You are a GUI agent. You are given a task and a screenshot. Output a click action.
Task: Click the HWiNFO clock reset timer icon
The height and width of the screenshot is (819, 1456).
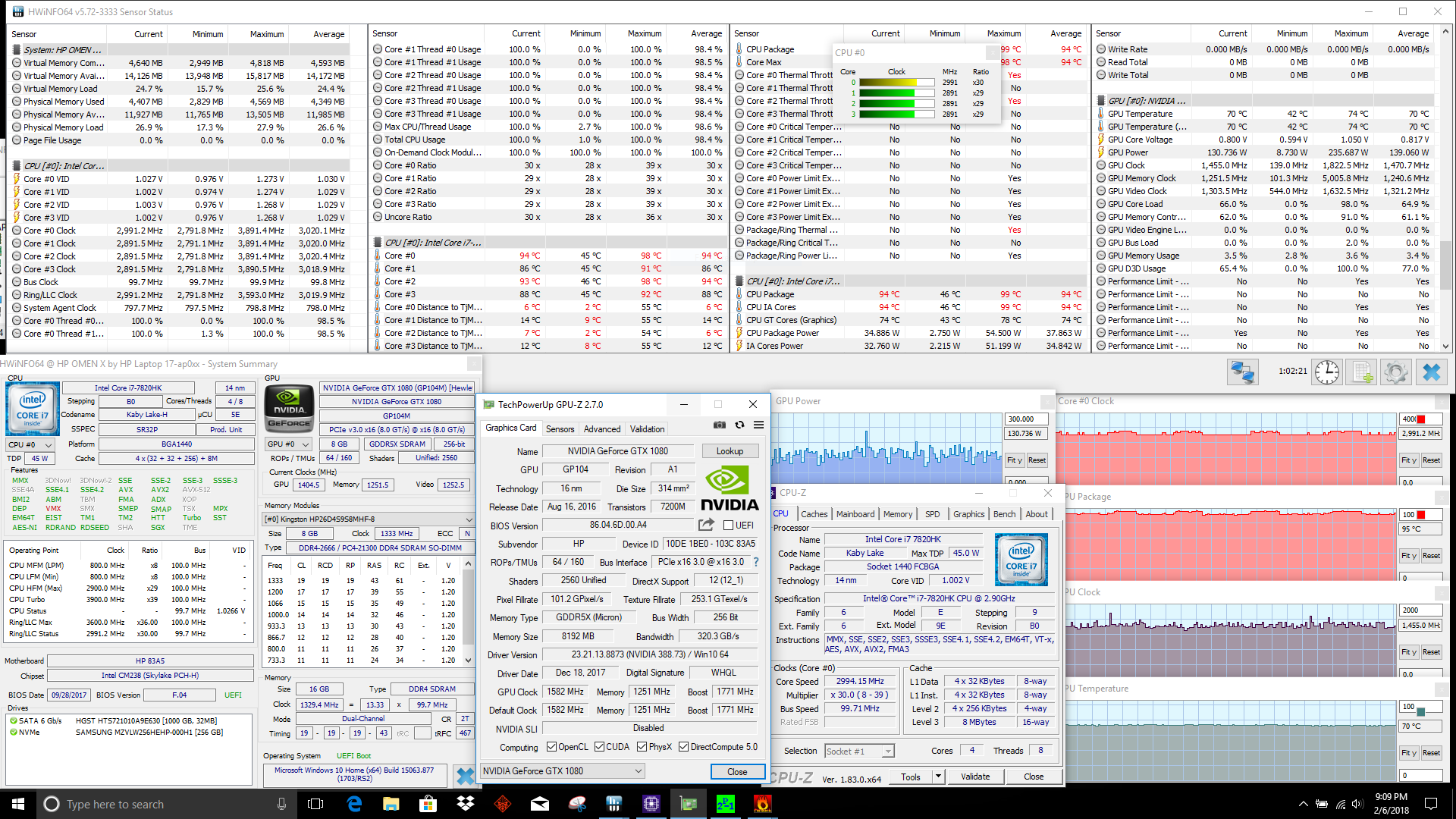(x=1326, y=372)
